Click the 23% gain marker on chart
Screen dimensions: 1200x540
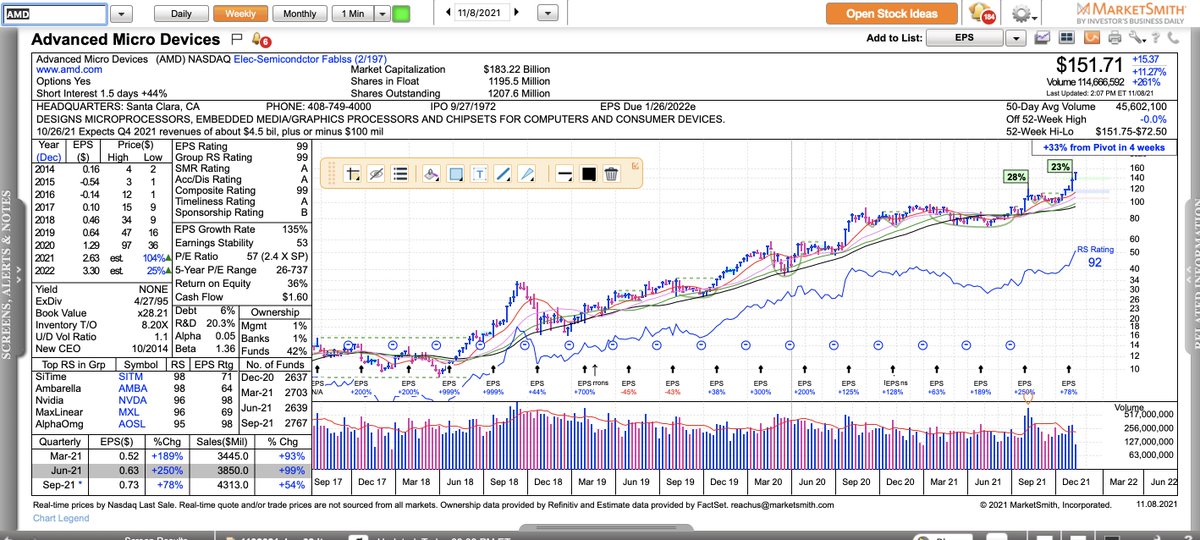(1060, 166)
